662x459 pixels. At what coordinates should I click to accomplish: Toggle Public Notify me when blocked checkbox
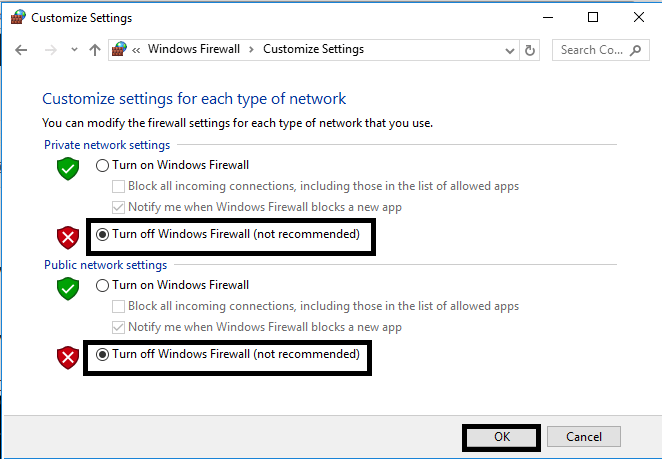coord(119,327)
